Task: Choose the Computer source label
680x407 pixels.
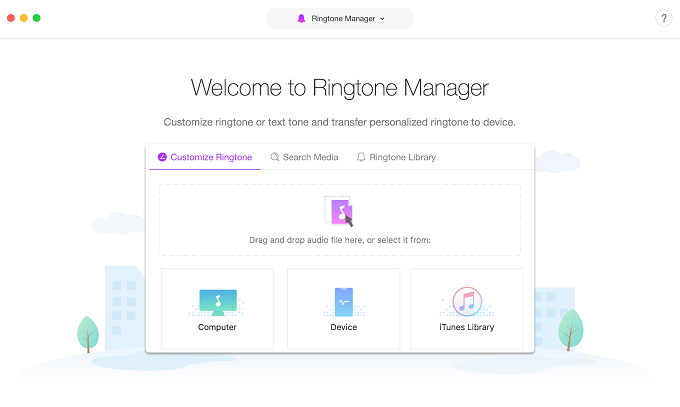Action: pyautogui.click(x=217, y=327)
